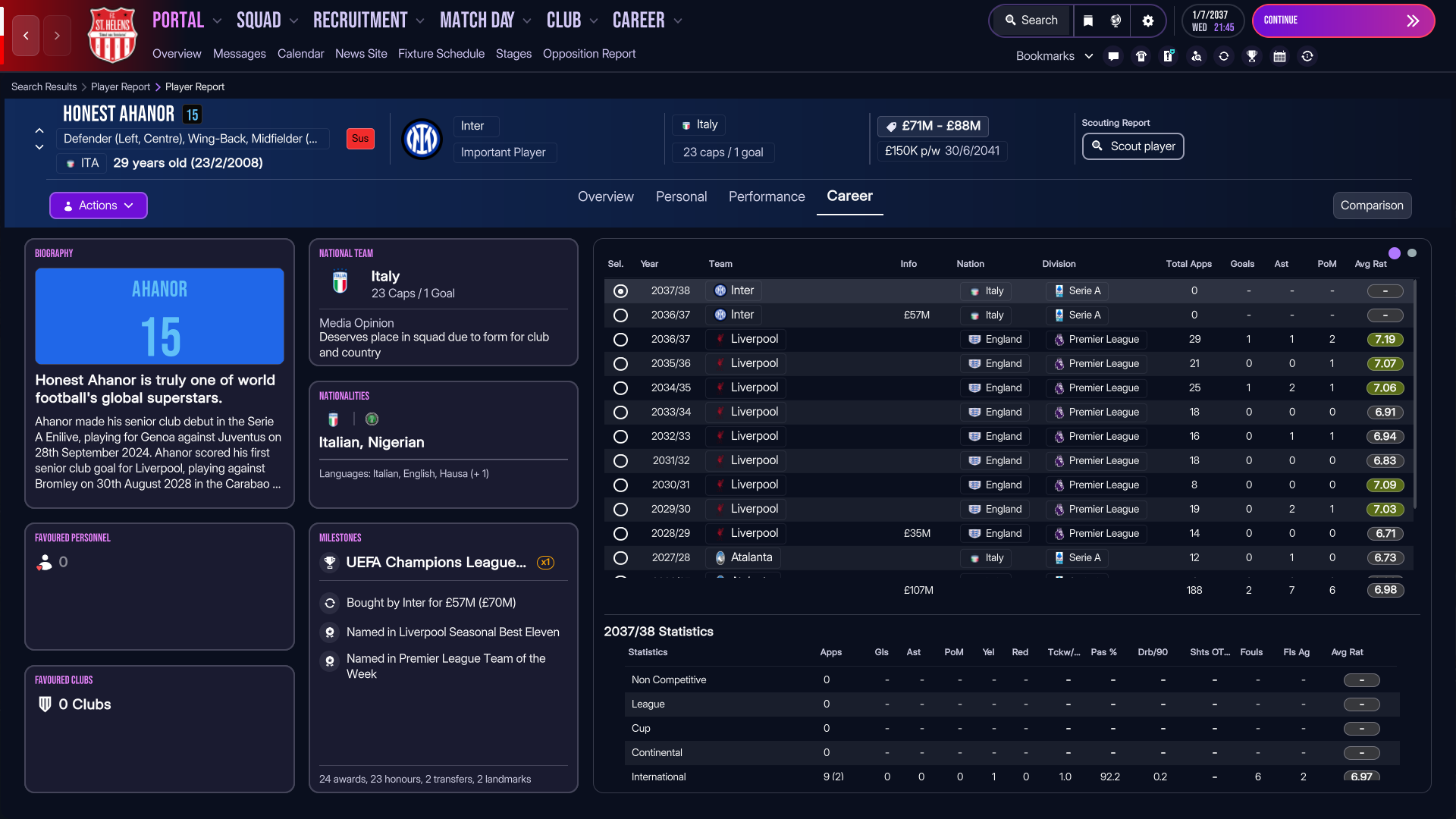Select the 2027/28 Atalanta season radio button
This screenshot has height=819, width=1456.
(620, 558)
